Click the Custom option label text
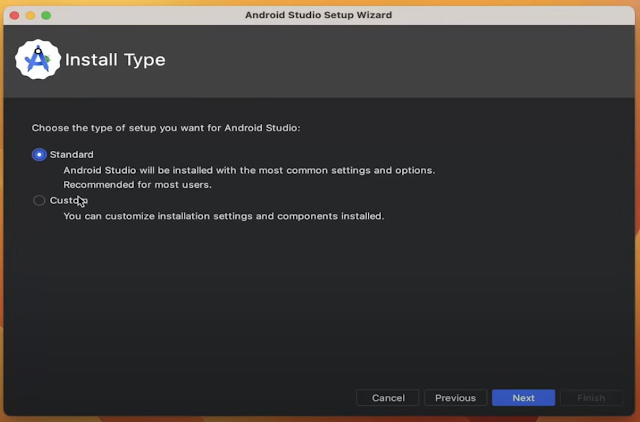 (x=69, y=200)
